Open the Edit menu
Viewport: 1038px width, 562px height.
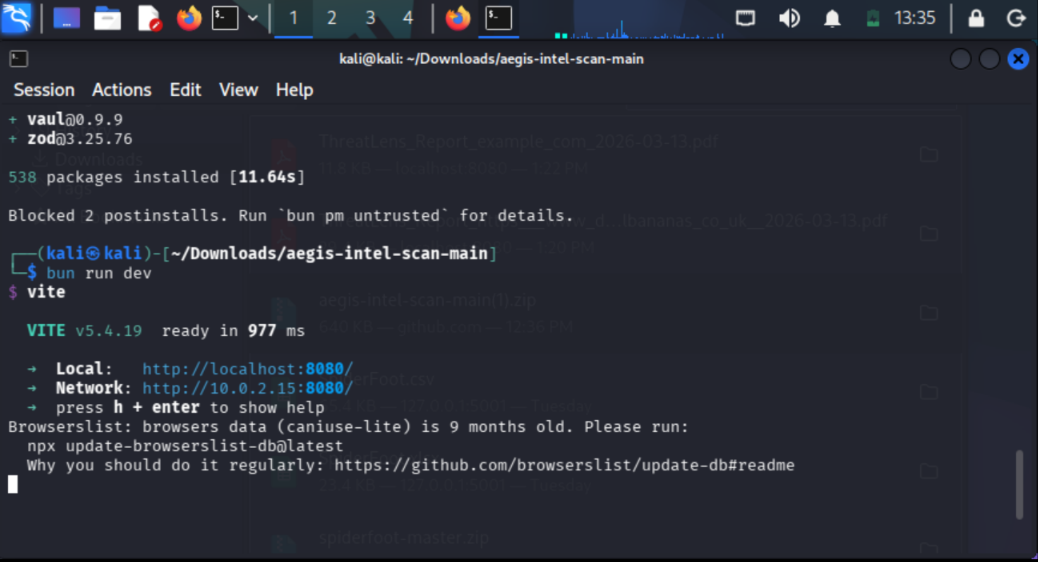pos(185,89)
